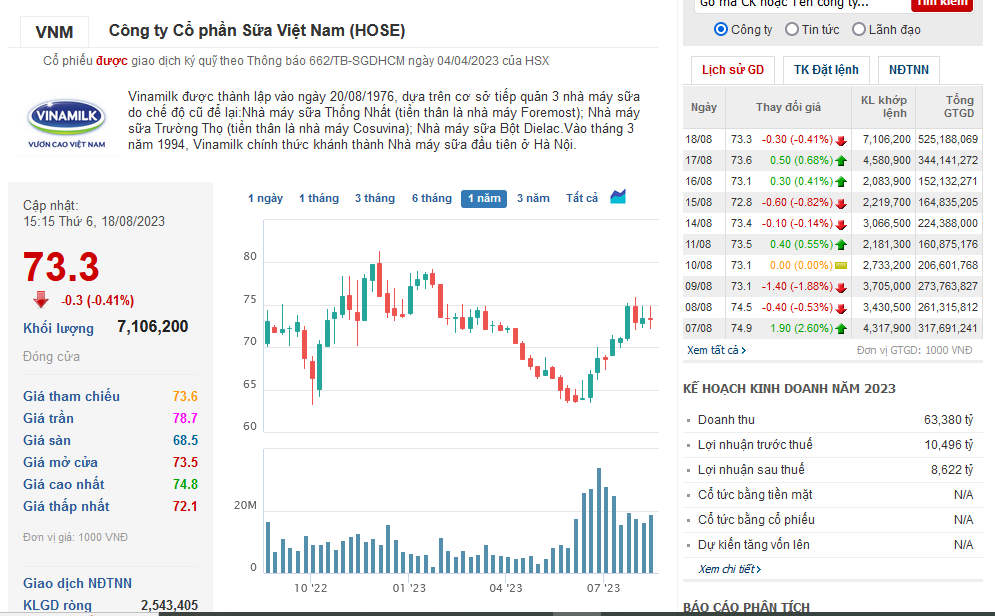Open the Xem tất cả trading history link
This screenshot has width=995, height=616.
716,350
